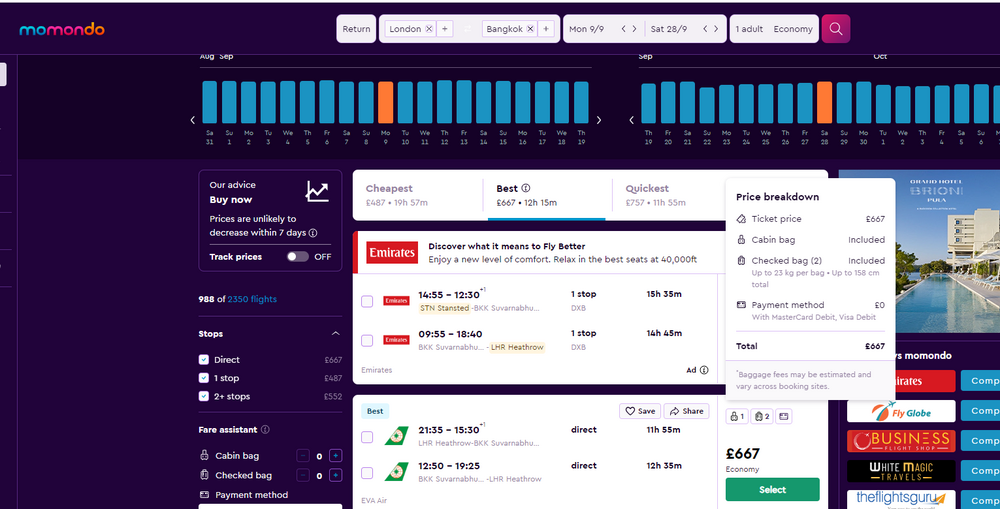Uncheck the Direct stops checkbox
The height and width of the screenshot is (509, 1000).
(x=204, y=360)
